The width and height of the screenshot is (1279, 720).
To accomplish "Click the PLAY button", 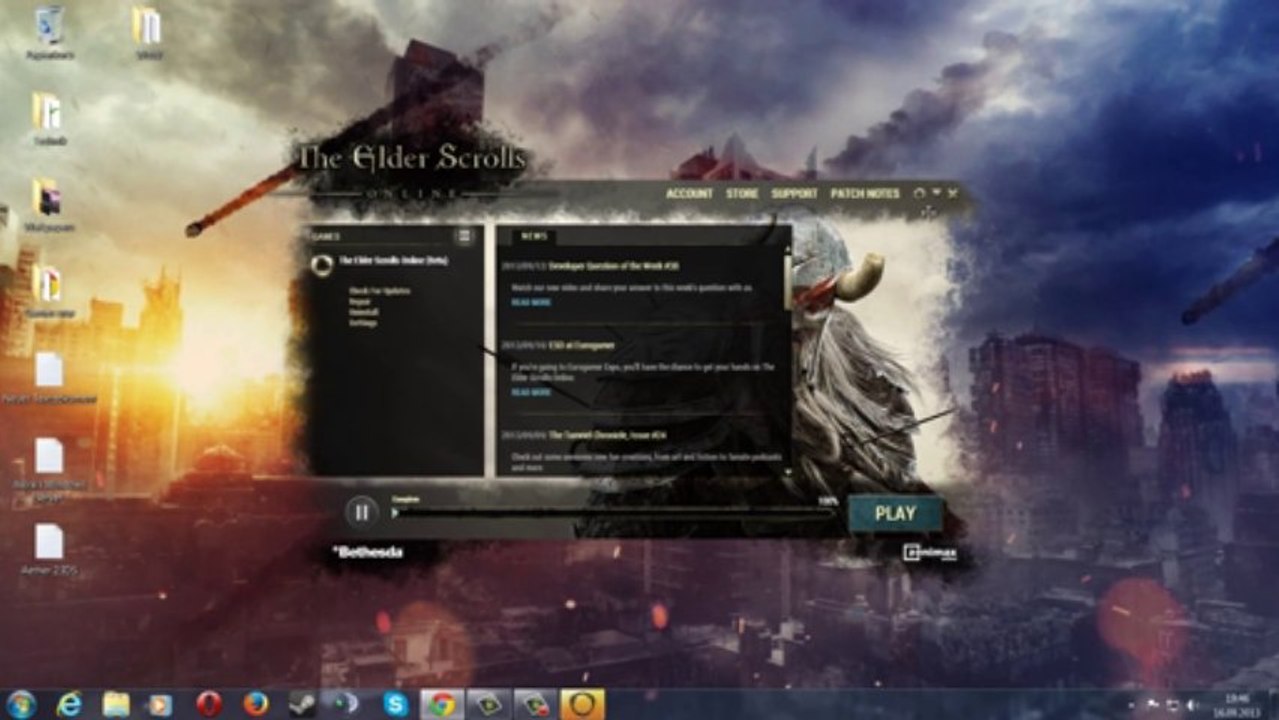I will pos(895,513).
